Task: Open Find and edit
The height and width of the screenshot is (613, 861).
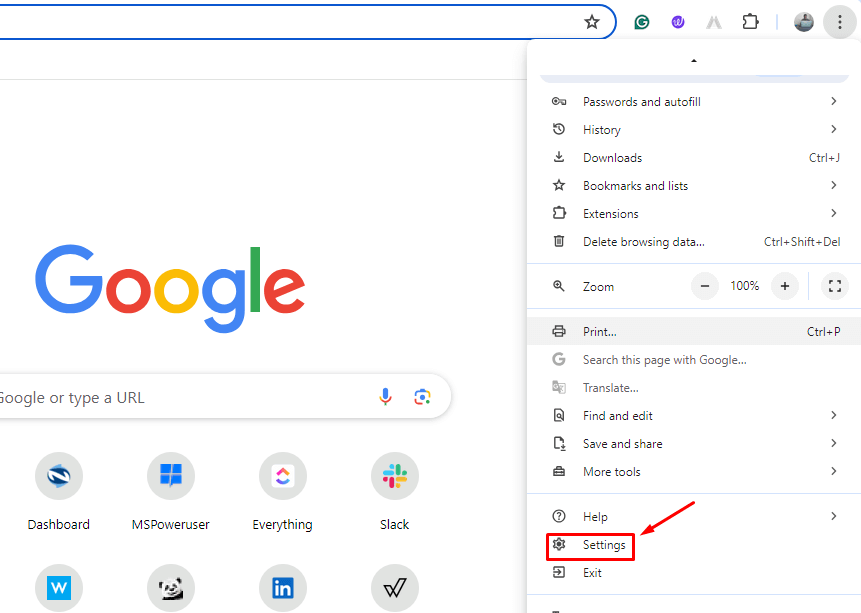Action: click(694, 416)
